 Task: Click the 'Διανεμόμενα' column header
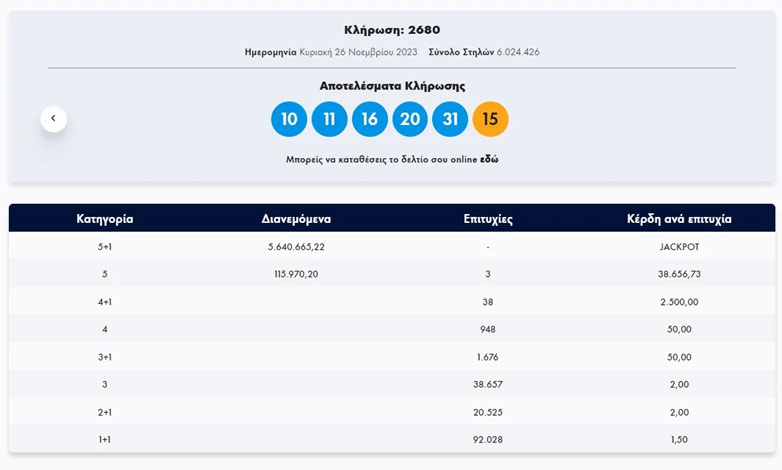pos(297,218)
